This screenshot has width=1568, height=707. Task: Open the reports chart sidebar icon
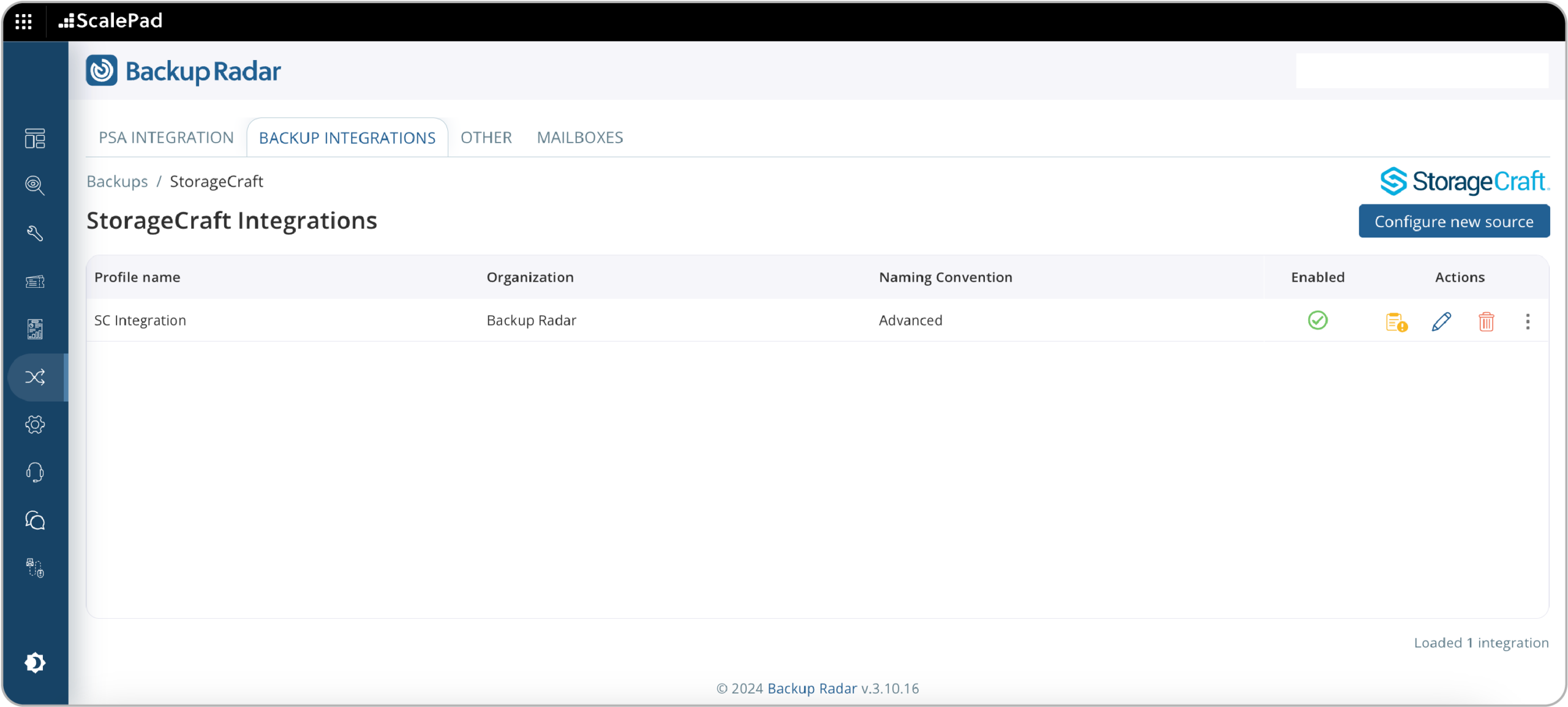click(x=35, y=329)
